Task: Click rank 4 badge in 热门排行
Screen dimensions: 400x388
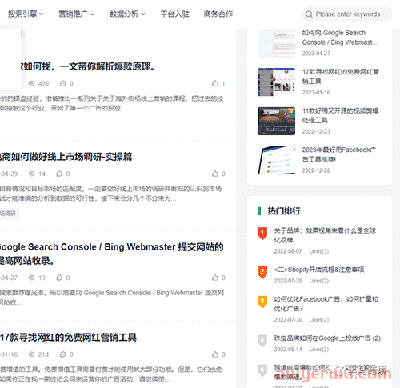Action: pyautogui.click(x=262, y=341)
